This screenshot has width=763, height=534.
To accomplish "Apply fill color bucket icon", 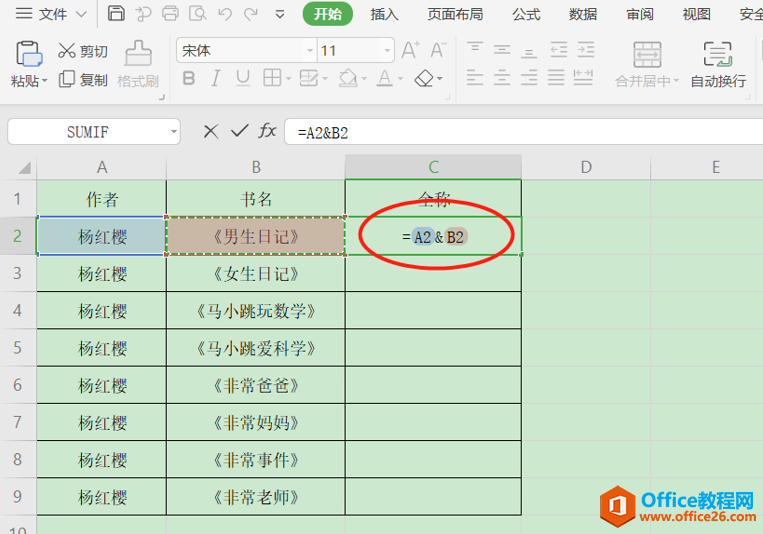I will (x=347, y=78).
